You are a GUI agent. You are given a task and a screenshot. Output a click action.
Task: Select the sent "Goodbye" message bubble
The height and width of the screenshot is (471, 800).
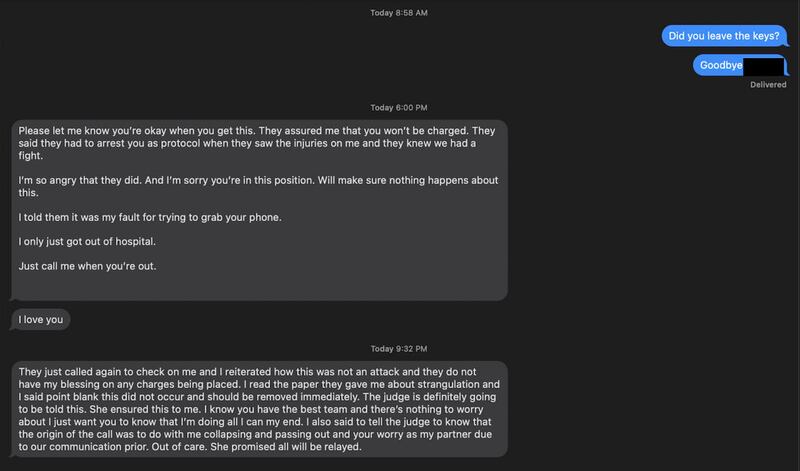pos(719,65)
